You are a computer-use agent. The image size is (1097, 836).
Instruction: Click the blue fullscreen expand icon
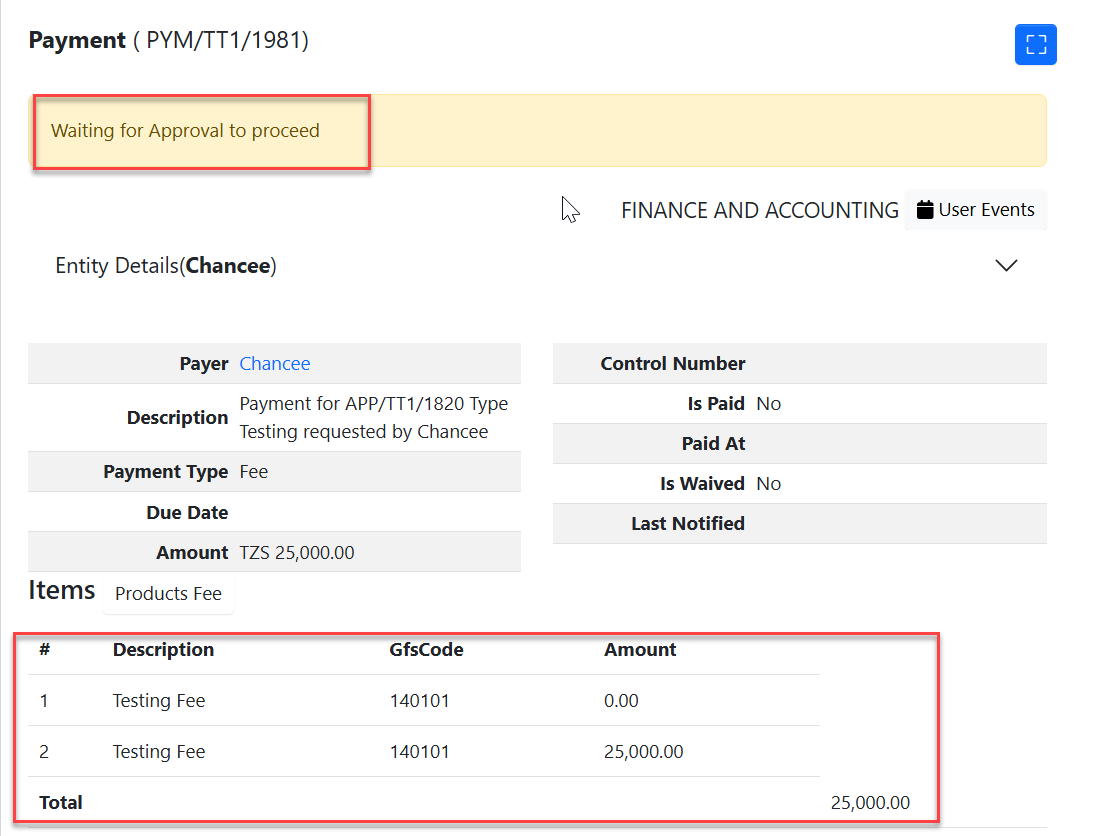1035,45
